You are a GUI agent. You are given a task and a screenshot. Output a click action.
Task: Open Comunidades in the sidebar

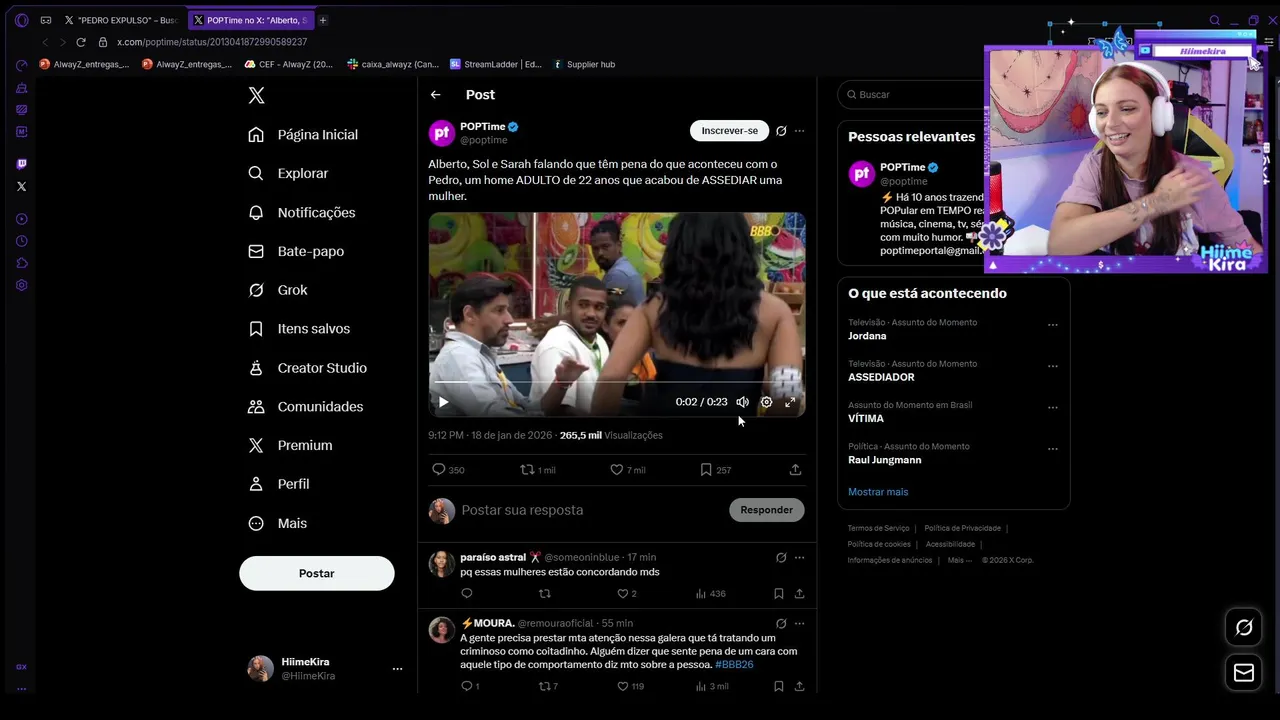pos(306,406)
